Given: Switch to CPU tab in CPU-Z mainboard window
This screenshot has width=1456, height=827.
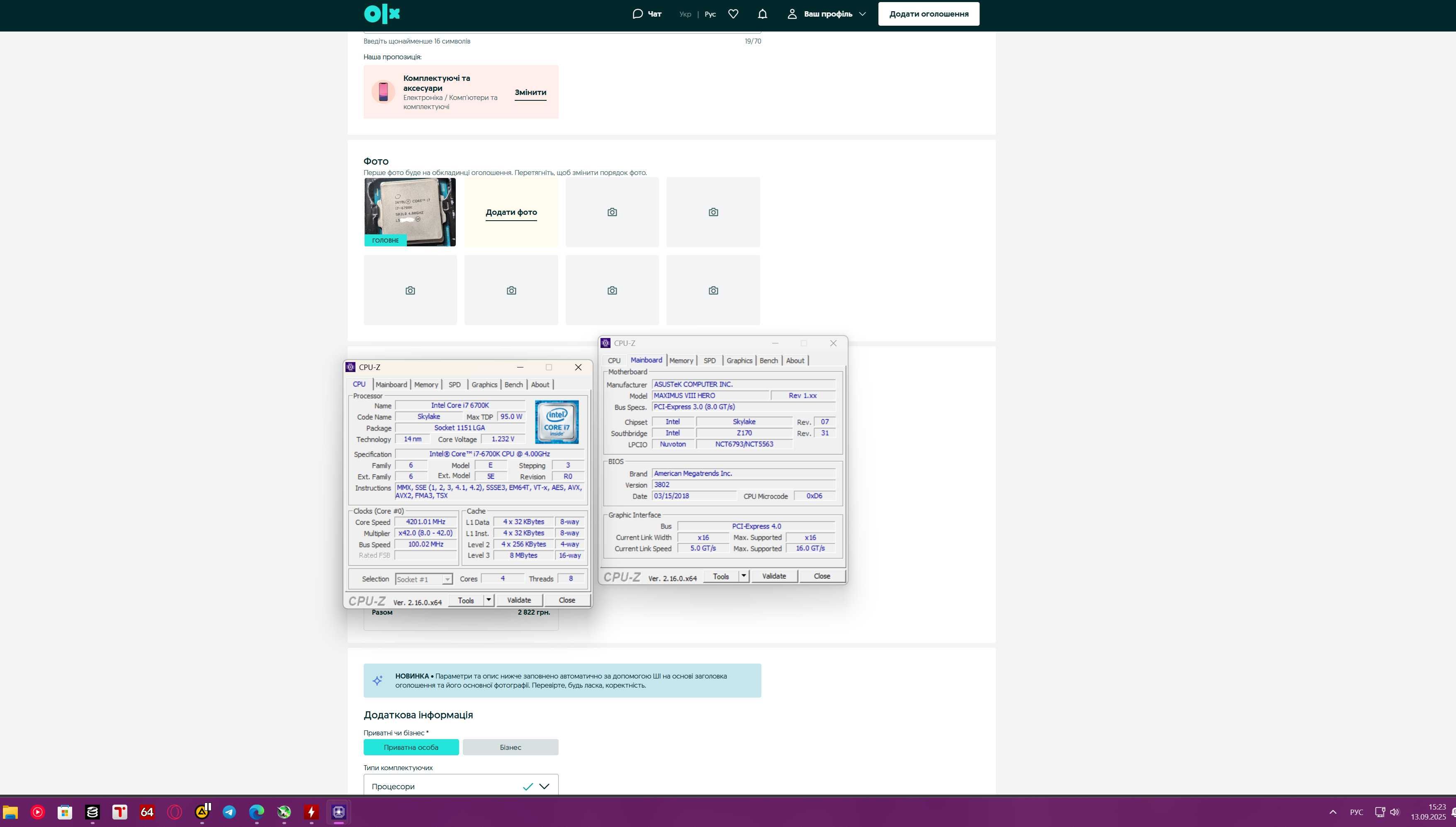Looking at the screenshot, I should click(614, 361).
